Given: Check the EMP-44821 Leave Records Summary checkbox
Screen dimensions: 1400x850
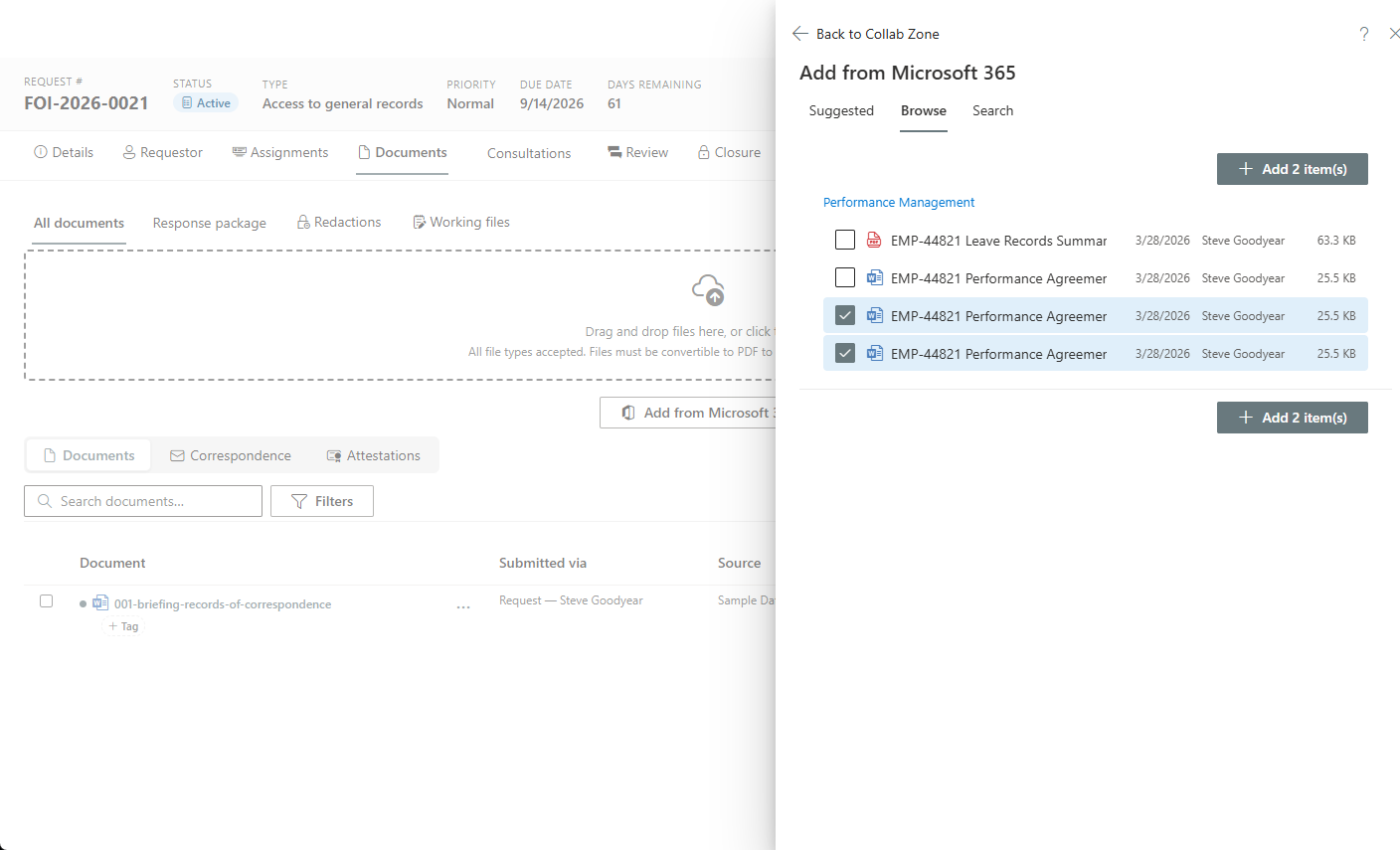Looking at the screenshot, I should (x=845, y=241).
